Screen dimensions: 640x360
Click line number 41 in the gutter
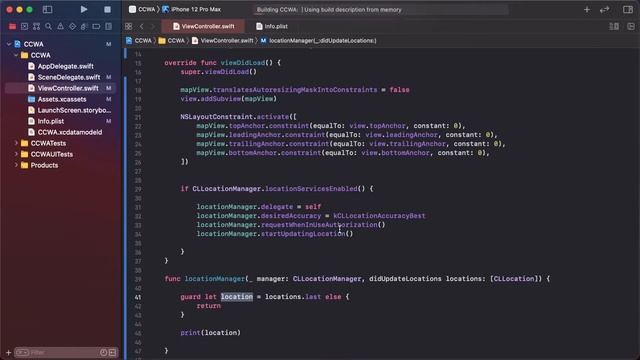click(x=138, y=297)
